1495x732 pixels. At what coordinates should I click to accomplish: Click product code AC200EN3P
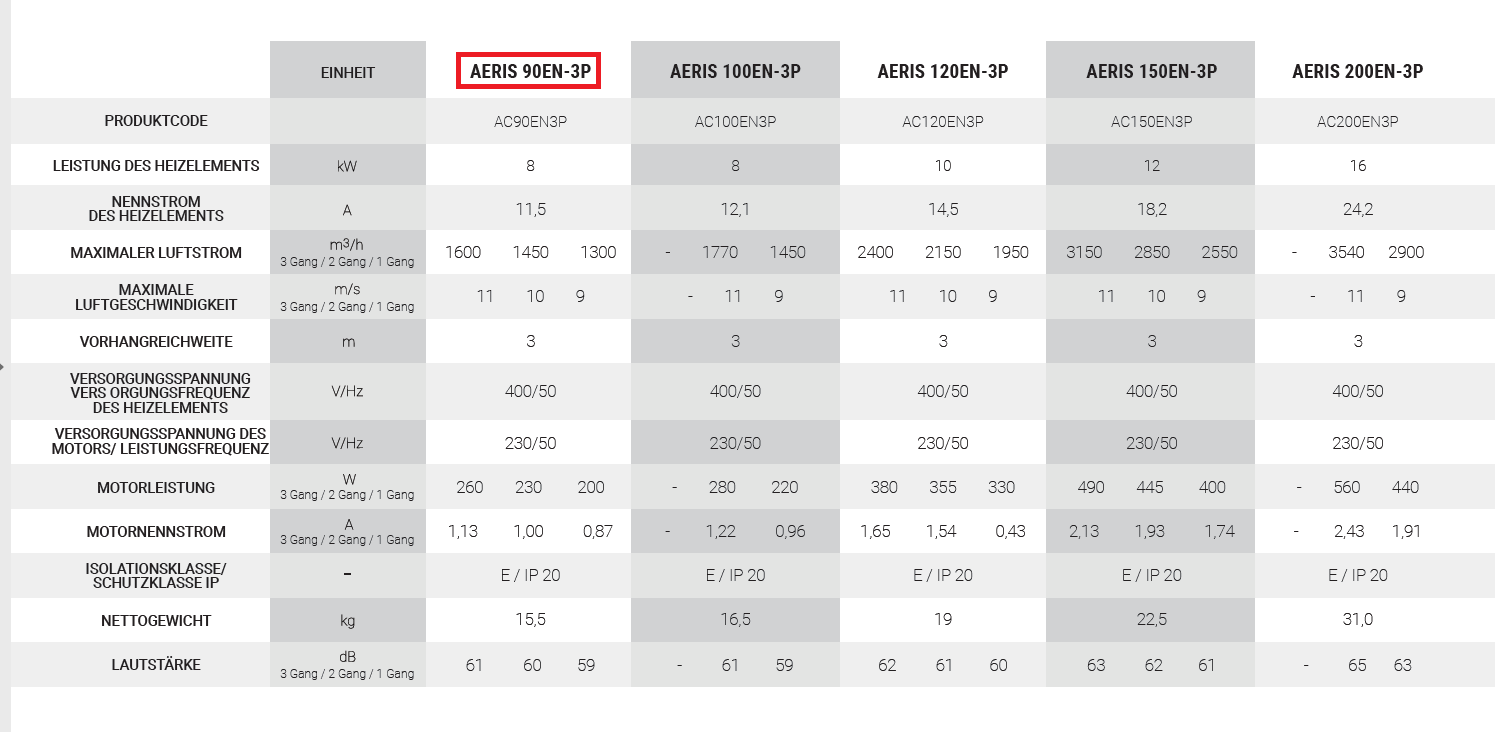pos(1357,122)
